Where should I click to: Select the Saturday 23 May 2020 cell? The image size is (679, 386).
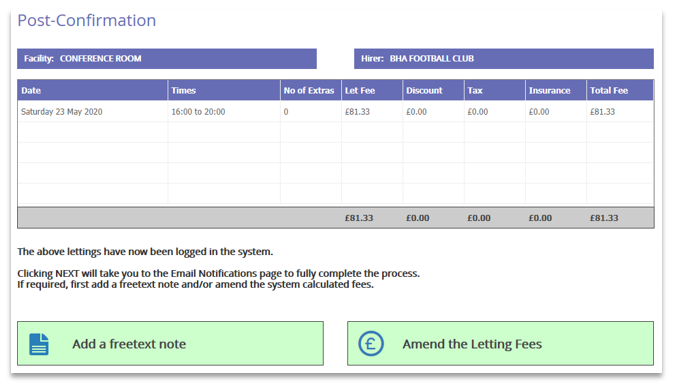coord(92,111)
